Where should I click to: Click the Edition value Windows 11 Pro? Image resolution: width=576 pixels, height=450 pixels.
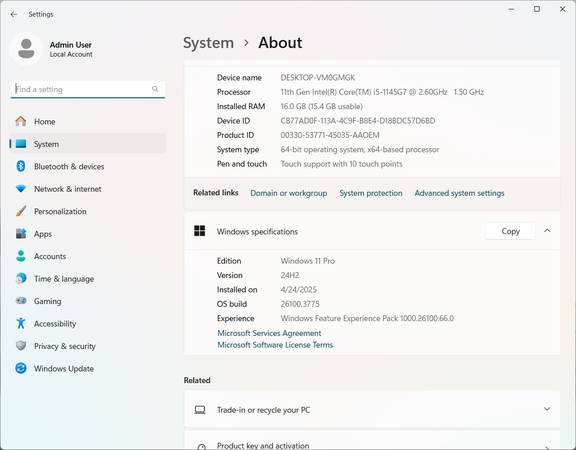(307, 261)
